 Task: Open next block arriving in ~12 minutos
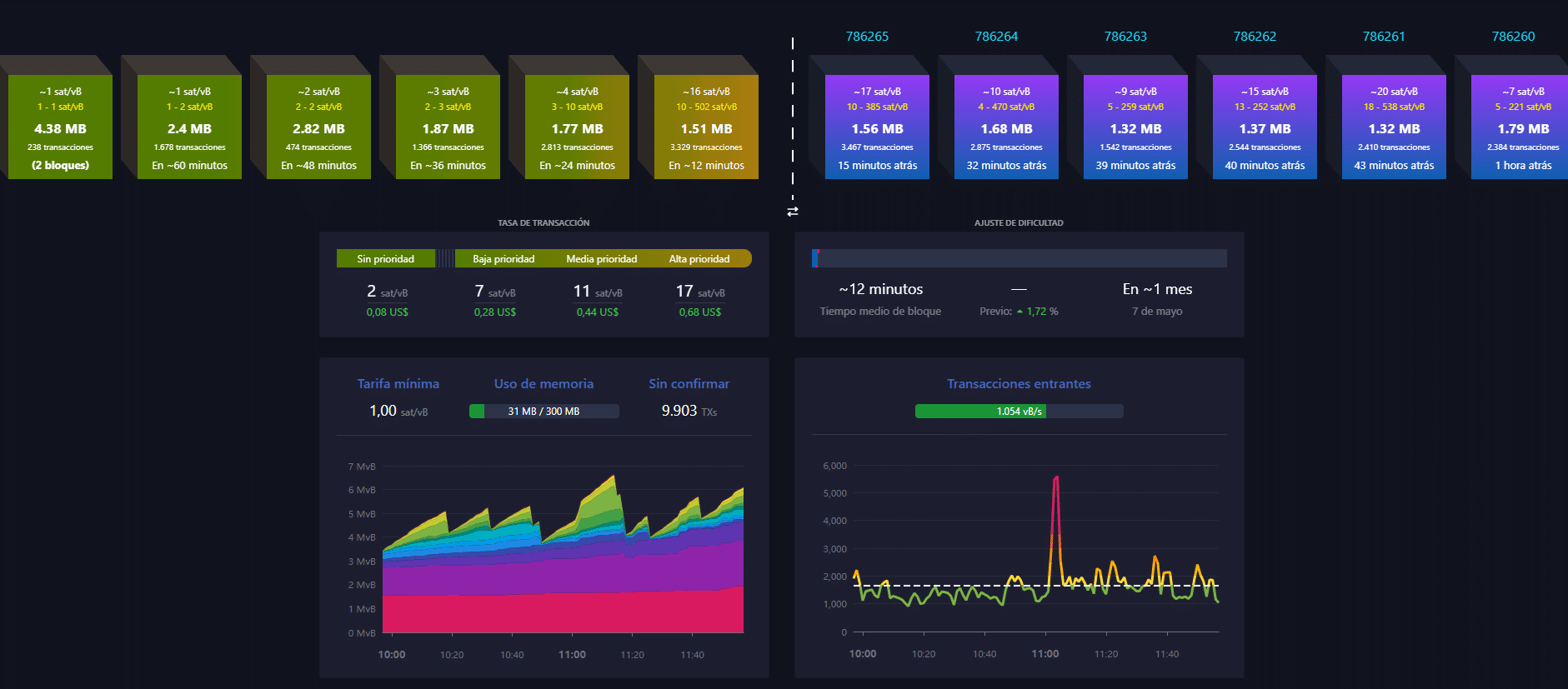pyautogui.click(x=706, y=127)
